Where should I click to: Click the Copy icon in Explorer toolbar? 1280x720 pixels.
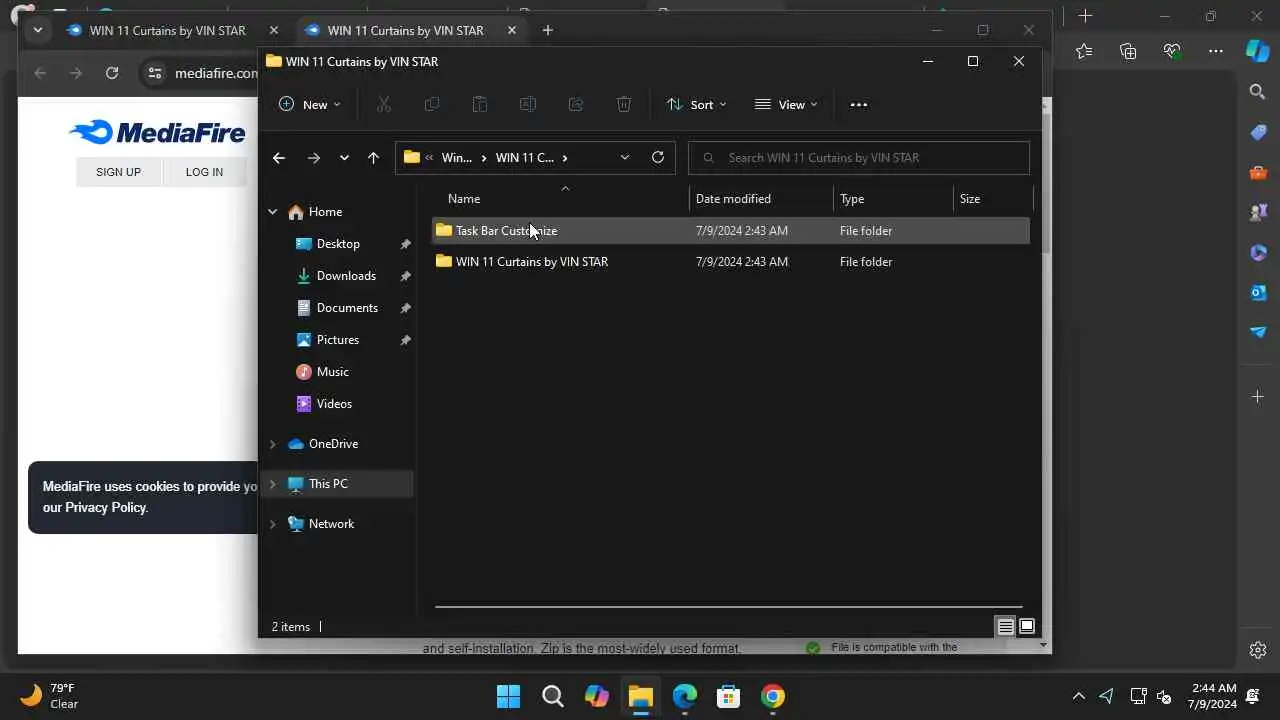[x=432, y=104]
